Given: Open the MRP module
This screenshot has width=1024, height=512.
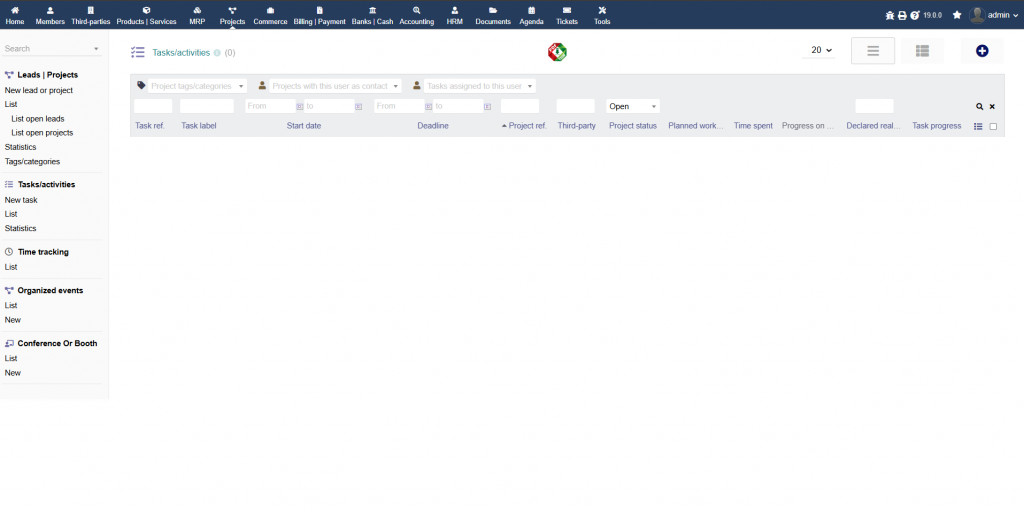Looking at the screenshot, I should (197, 15).
